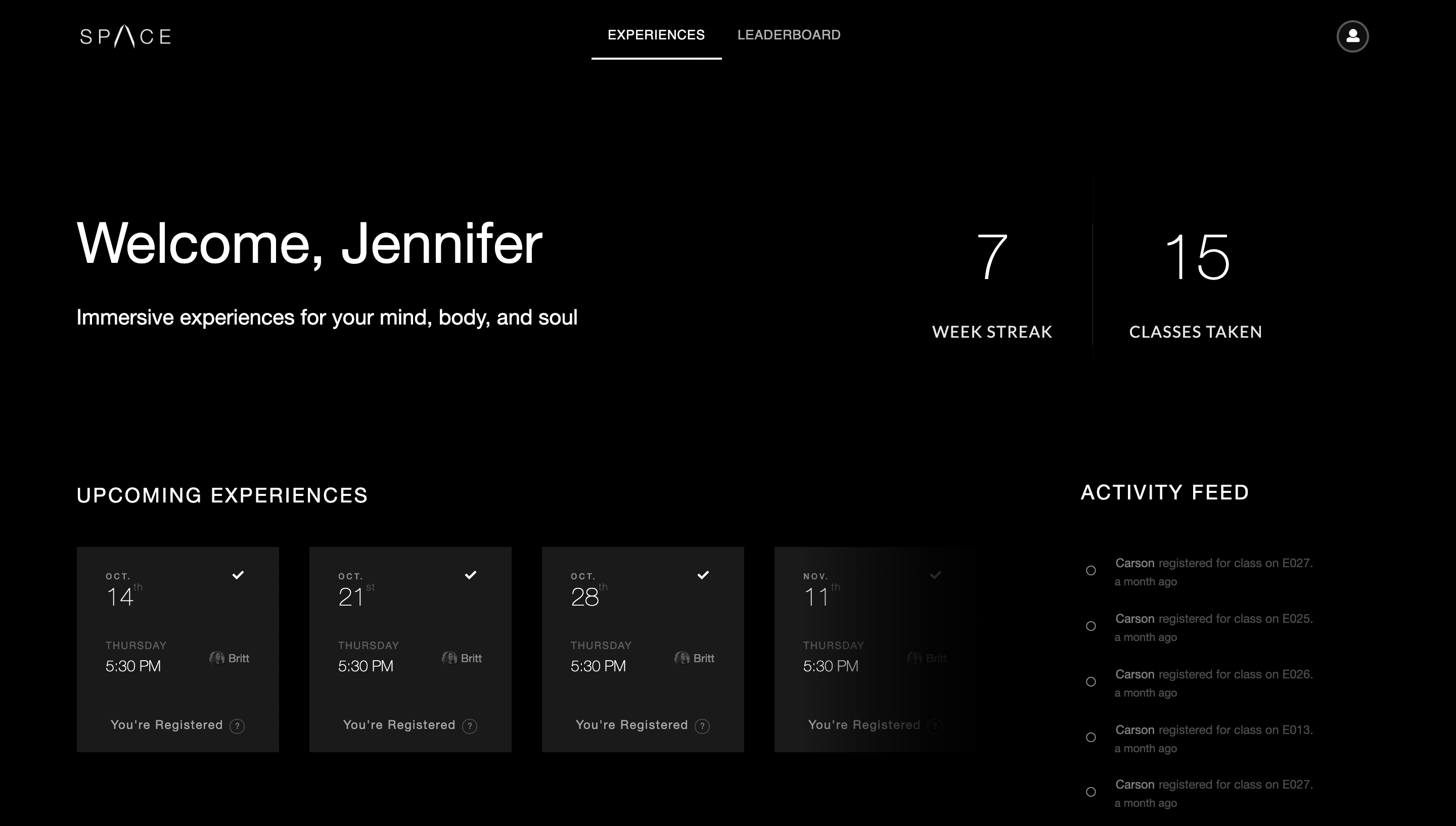Click Carson in the E025 activity entry
Viewport: 1456px width, 826px height.
point(1134,619)
